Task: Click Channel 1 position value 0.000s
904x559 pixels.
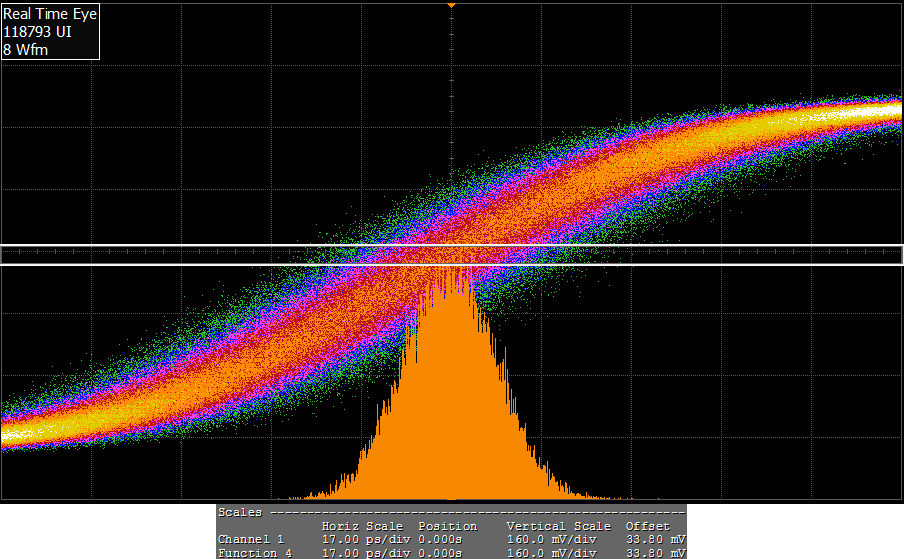Action: tap(440, 539)
